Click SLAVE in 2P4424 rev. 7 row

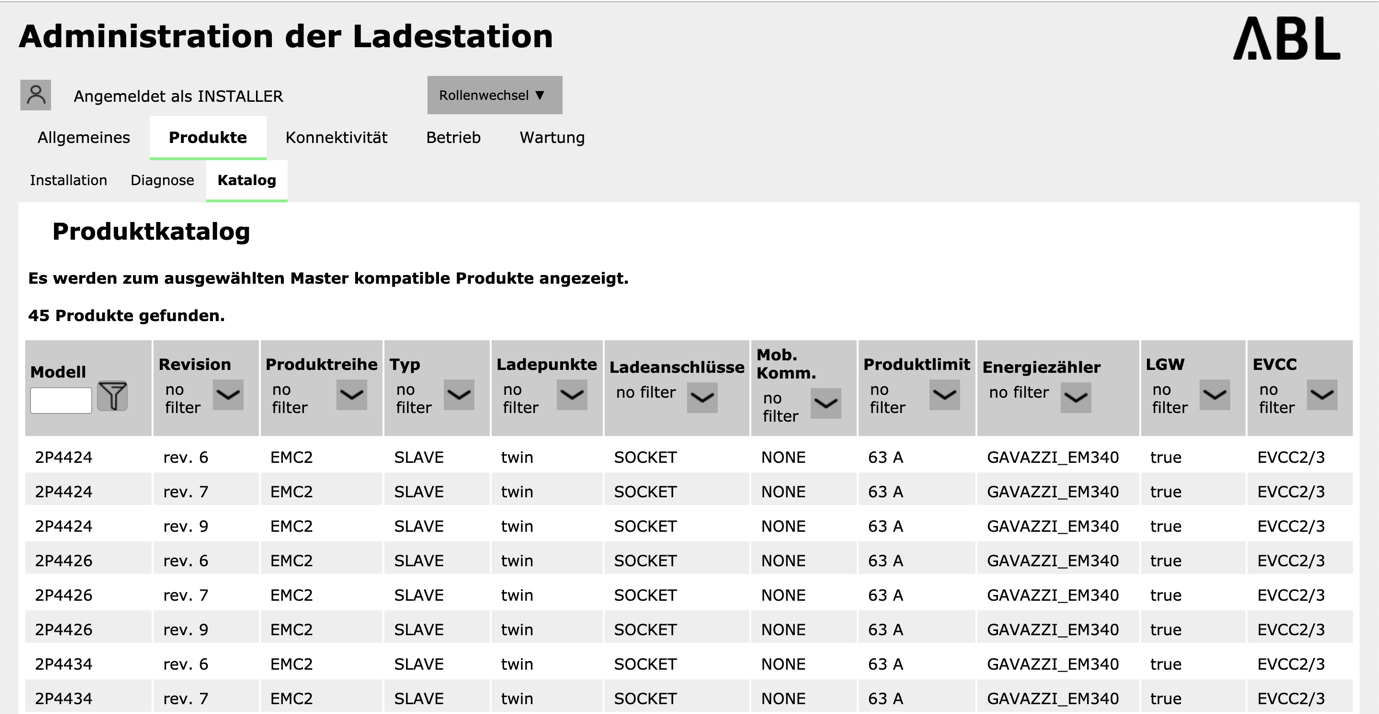click(419, 491)
